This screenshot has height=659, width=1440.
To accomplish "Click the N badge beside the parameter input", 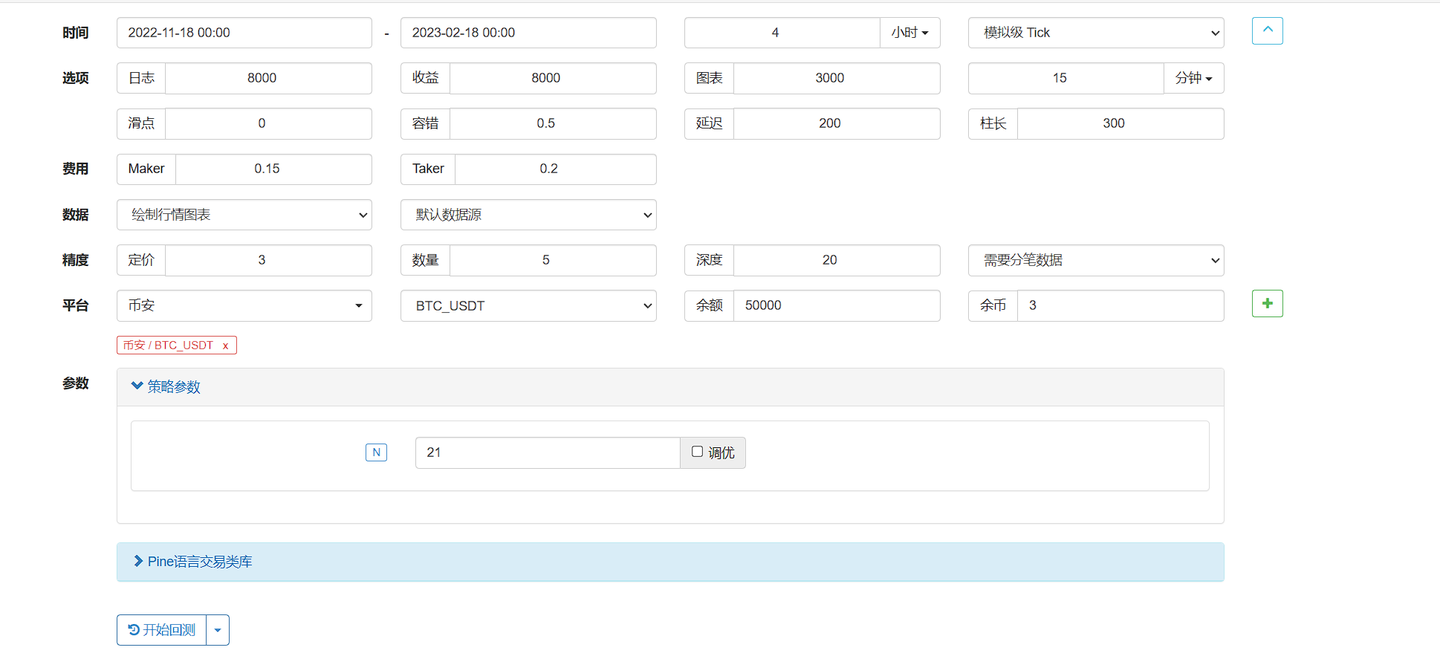I will [376, 452].
